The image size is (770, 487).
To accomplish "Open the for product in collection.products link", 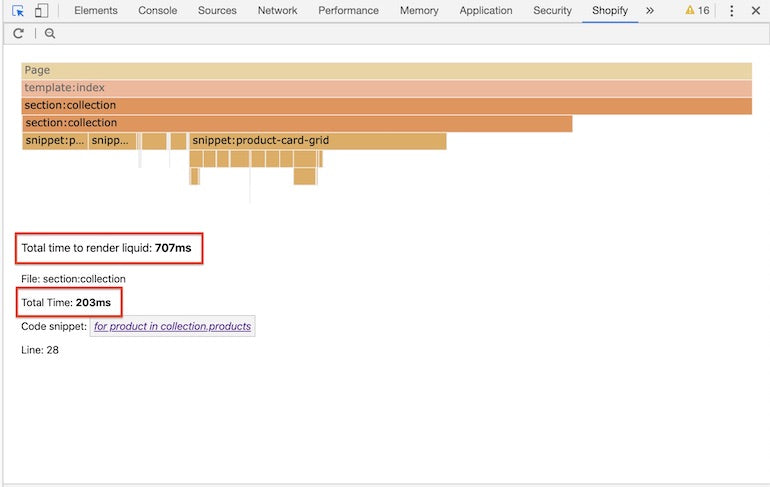I will pos(172,326).
